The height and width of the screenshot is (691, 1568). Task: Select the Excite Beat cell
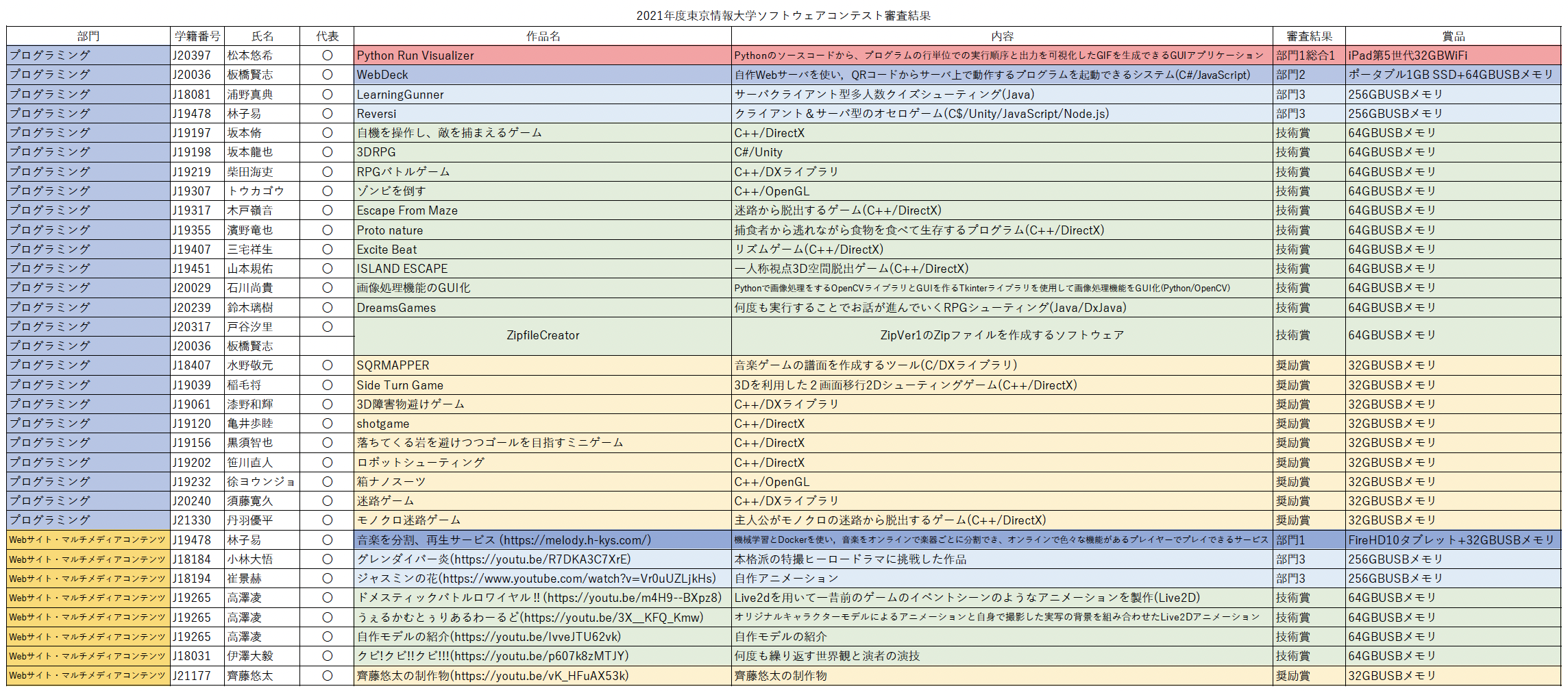pyautogui.click(x=543, y=250)
